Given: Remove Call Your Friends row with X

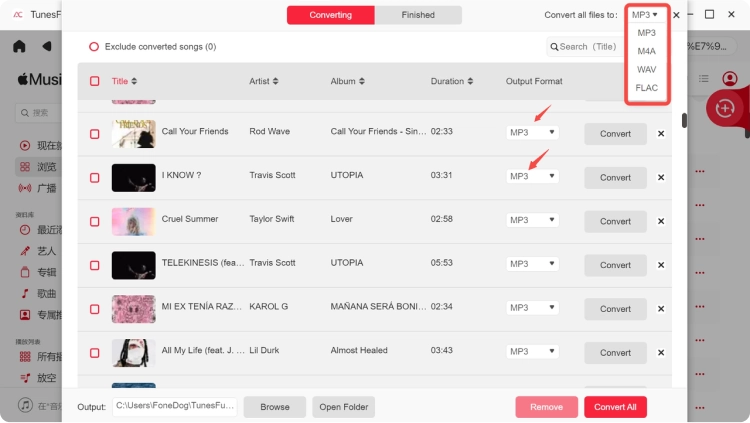Looking at the screenshot, I should (x=661, y=134).
